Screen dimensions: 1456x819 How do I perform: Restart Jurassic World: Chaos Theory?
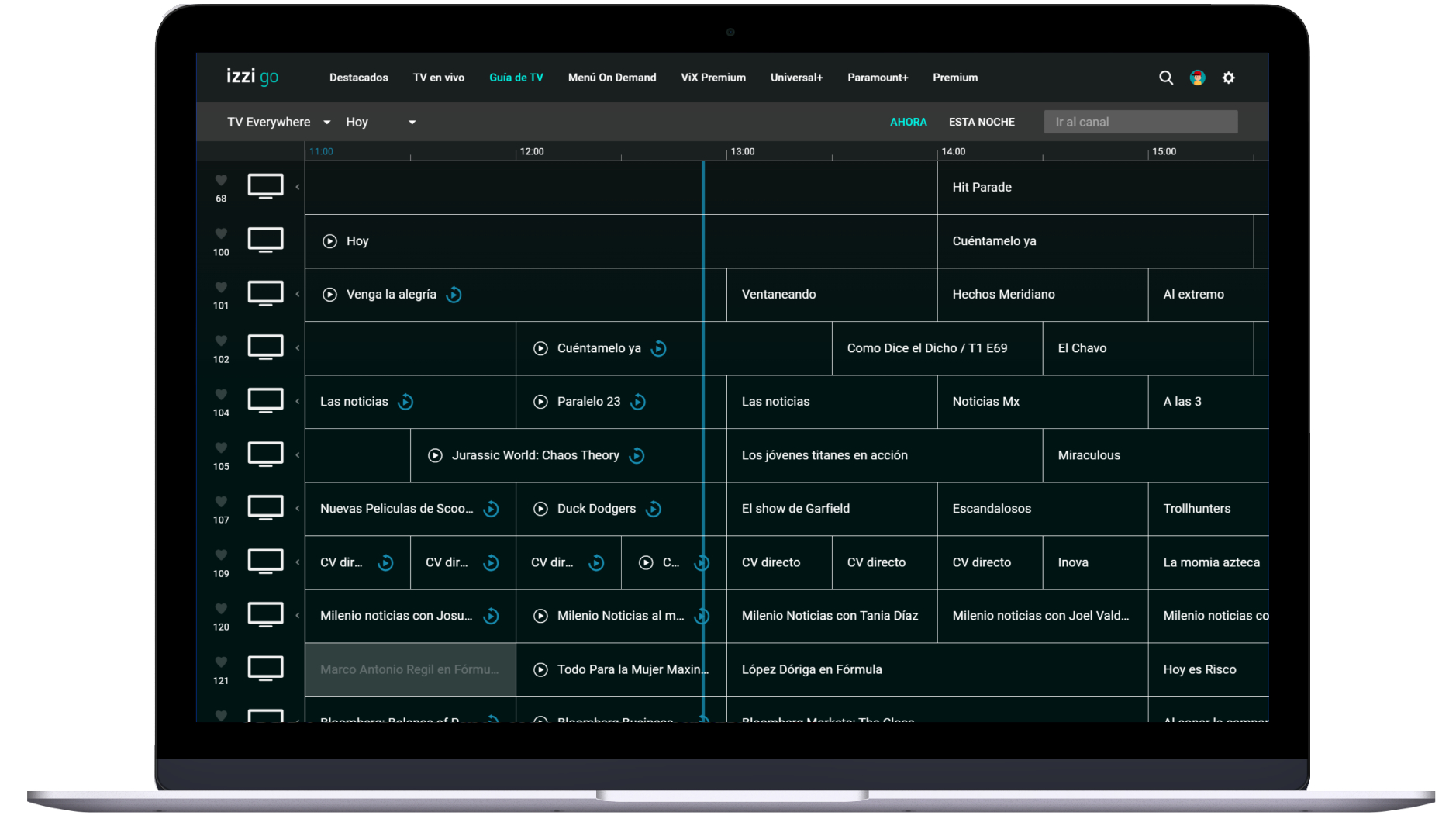coord(637,455)
